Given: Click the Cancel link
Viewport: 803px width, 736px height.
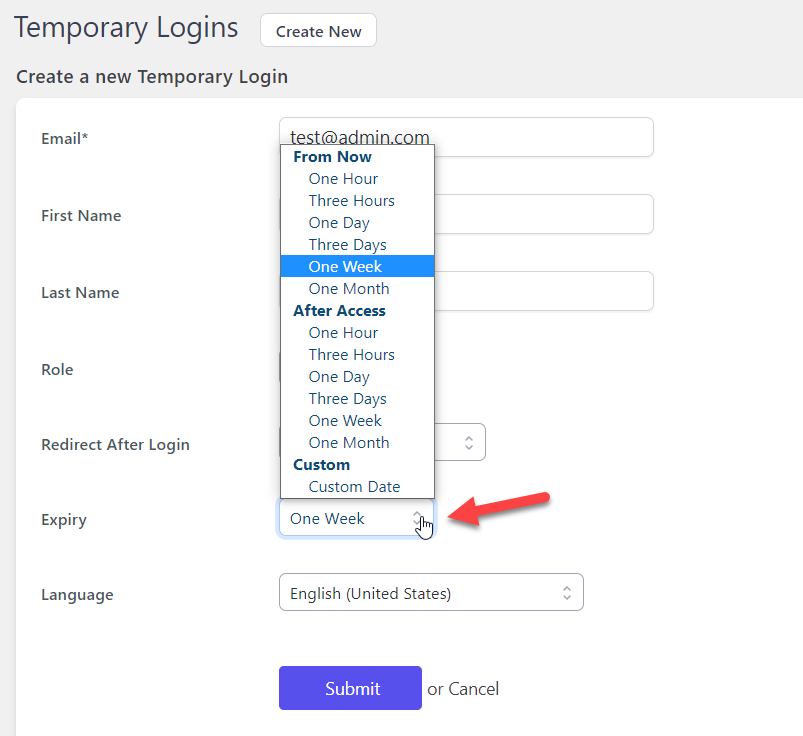Looking at the screenshot, I should click(473, 689).
